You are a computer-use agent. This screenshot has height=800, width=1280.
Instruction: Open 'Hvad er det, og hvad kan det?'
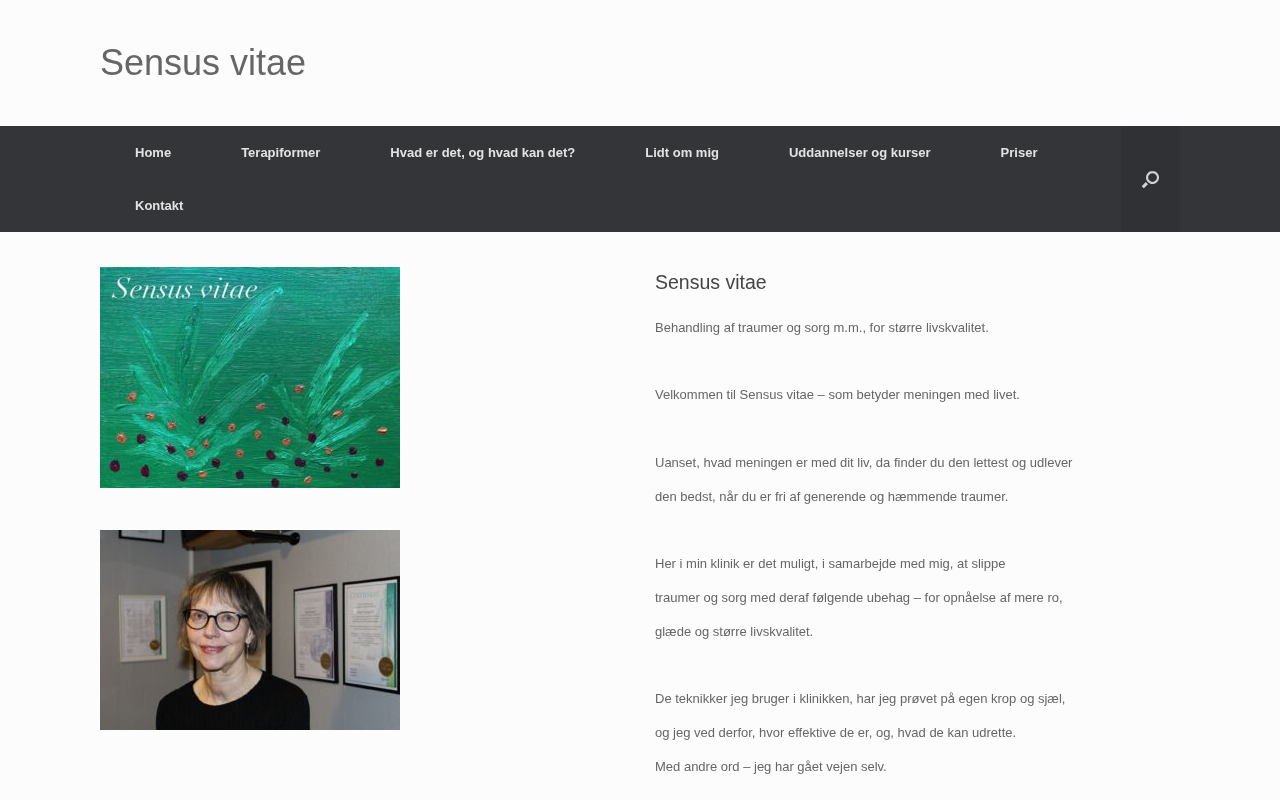[483, 153]
